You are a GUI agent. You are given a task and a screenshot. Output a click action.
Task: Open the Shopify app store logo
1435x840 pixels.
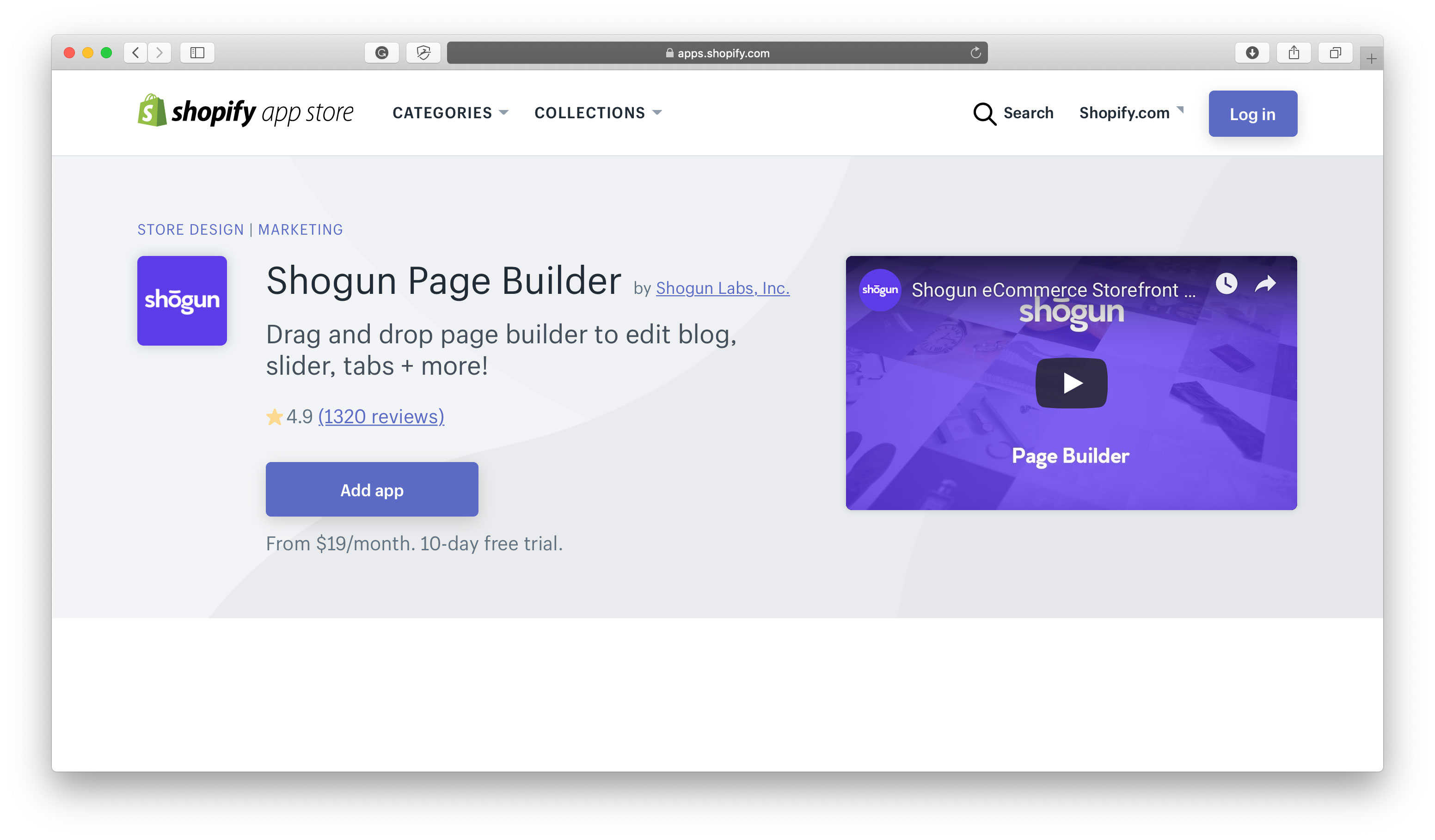[245, 111]
